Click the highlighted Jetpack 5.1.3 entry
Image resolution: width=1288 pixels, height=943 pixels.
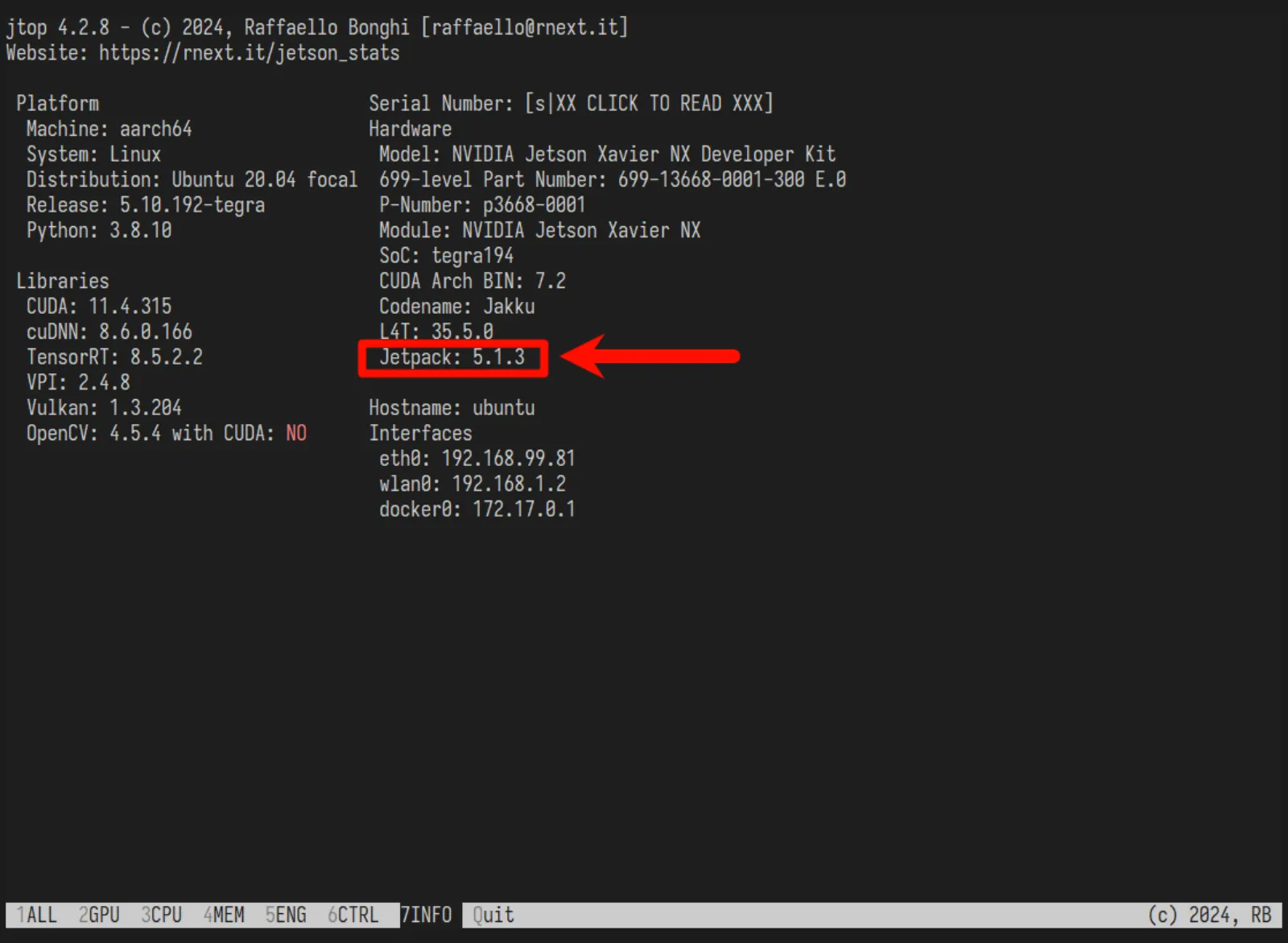pos(452,357)
